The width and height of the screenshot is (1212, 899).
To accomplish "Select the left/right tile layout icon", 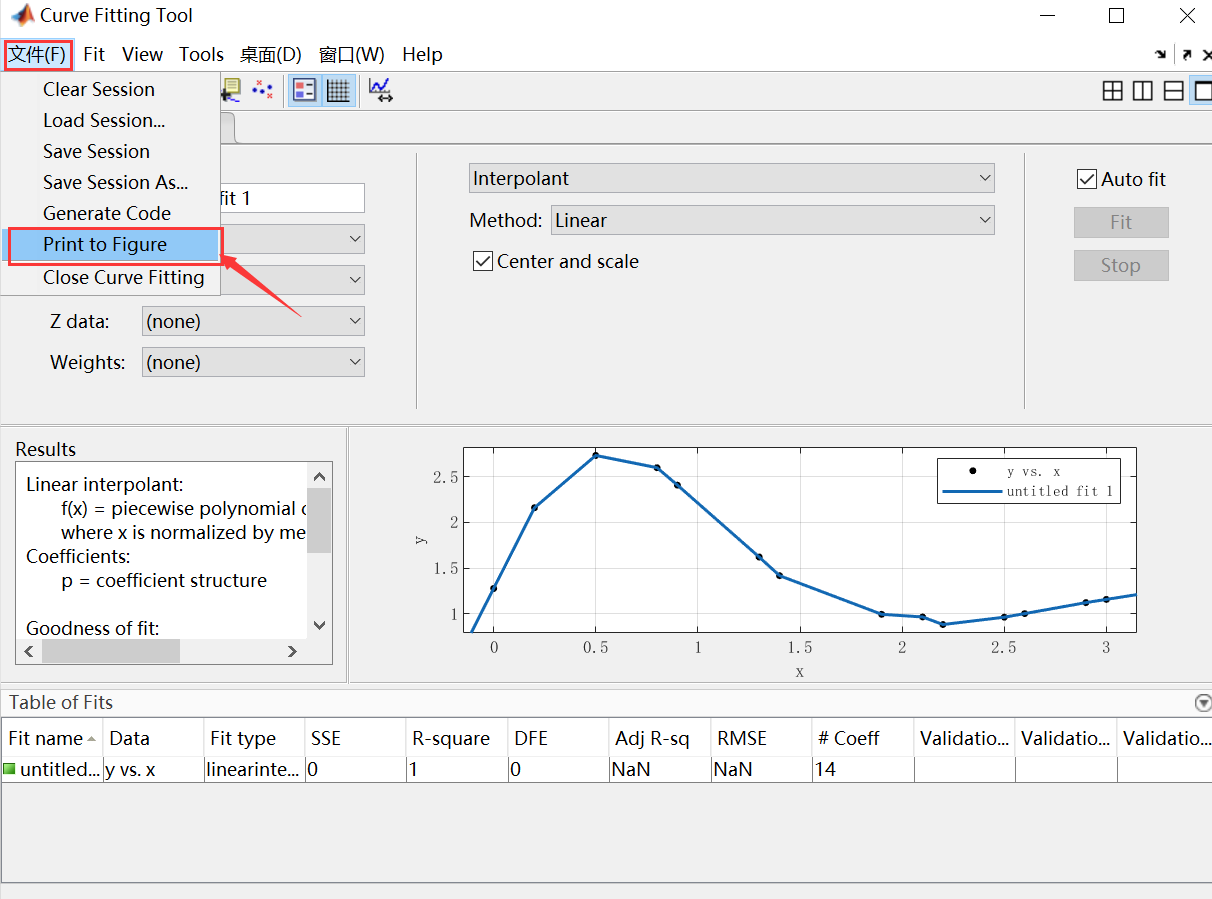I will pos(1143,91).
